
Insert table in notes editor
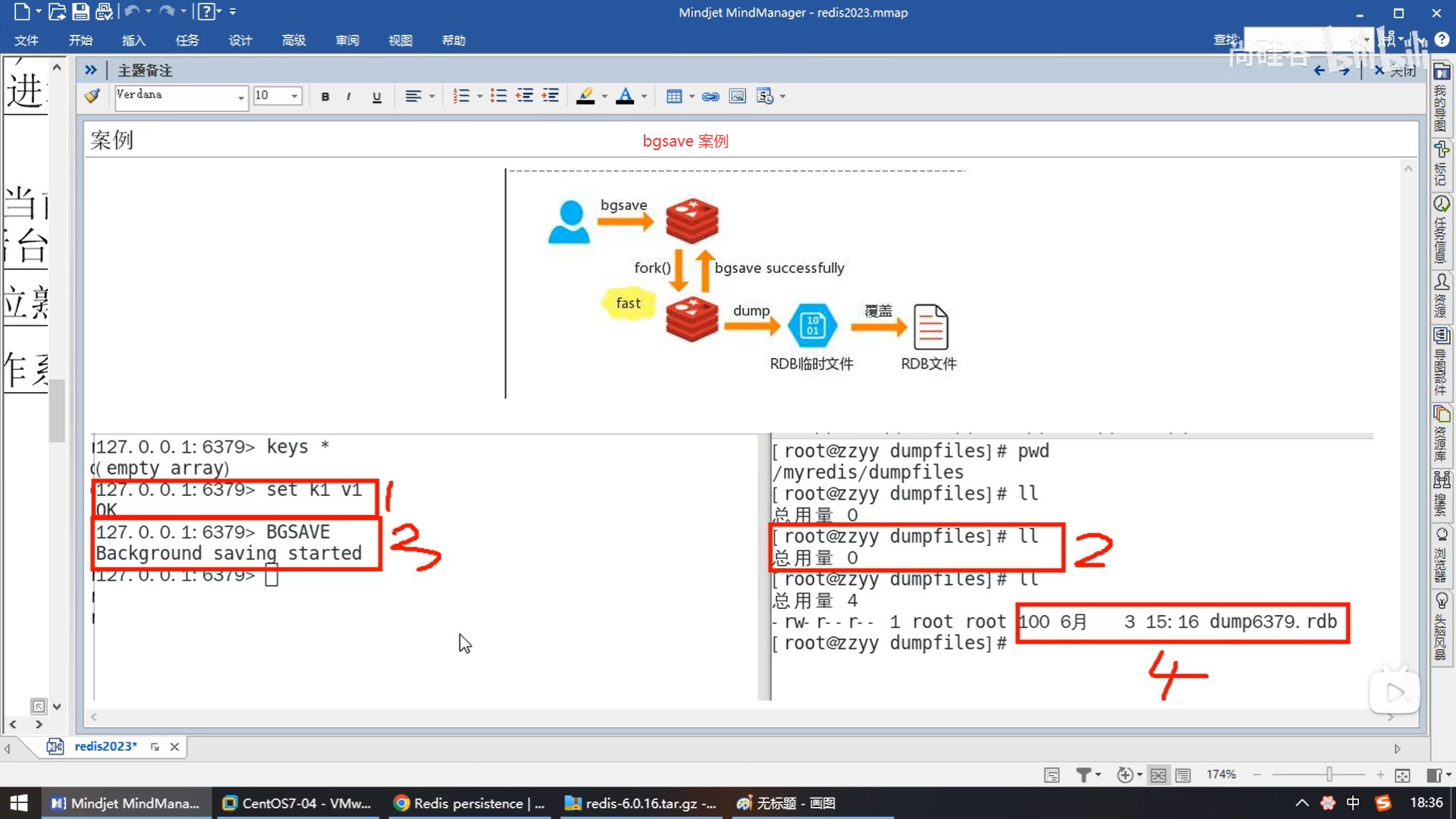674,96
